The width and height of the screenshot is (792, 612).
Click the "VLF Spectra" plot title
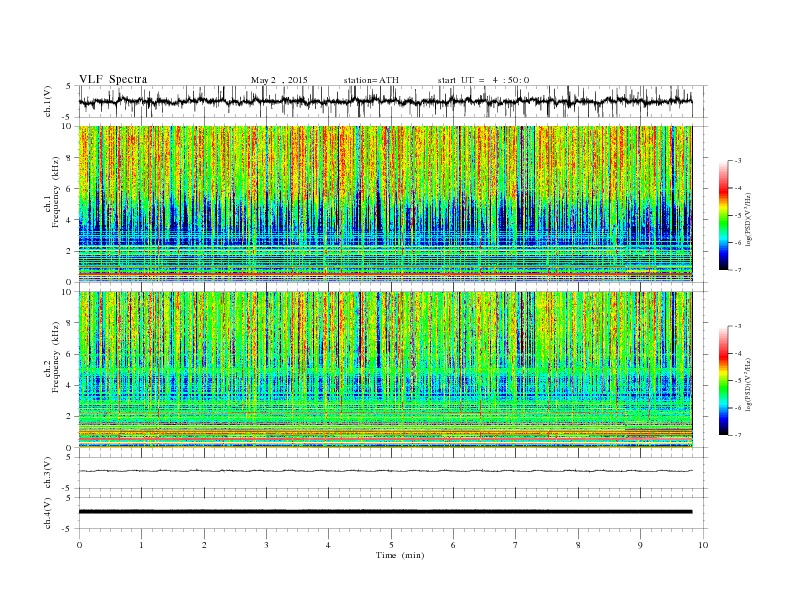click(x=113, y=79)
